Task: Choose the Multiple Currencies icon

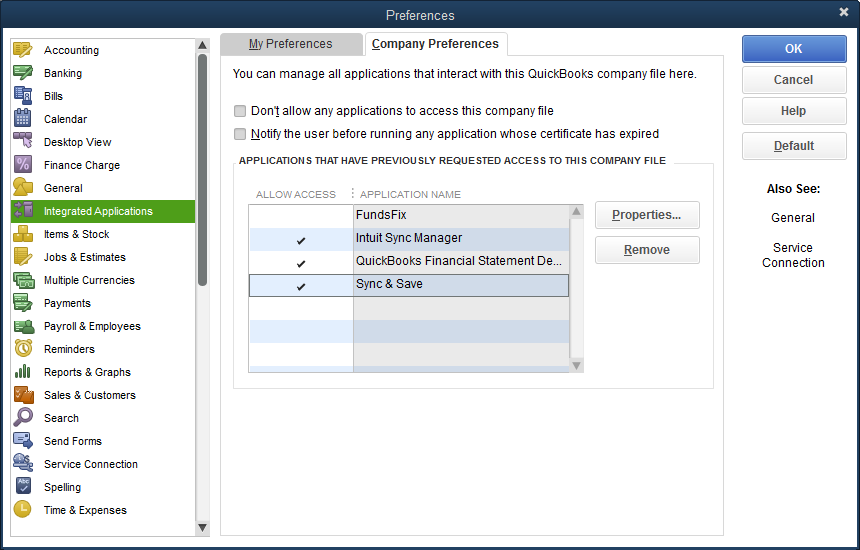Action: 23,280
